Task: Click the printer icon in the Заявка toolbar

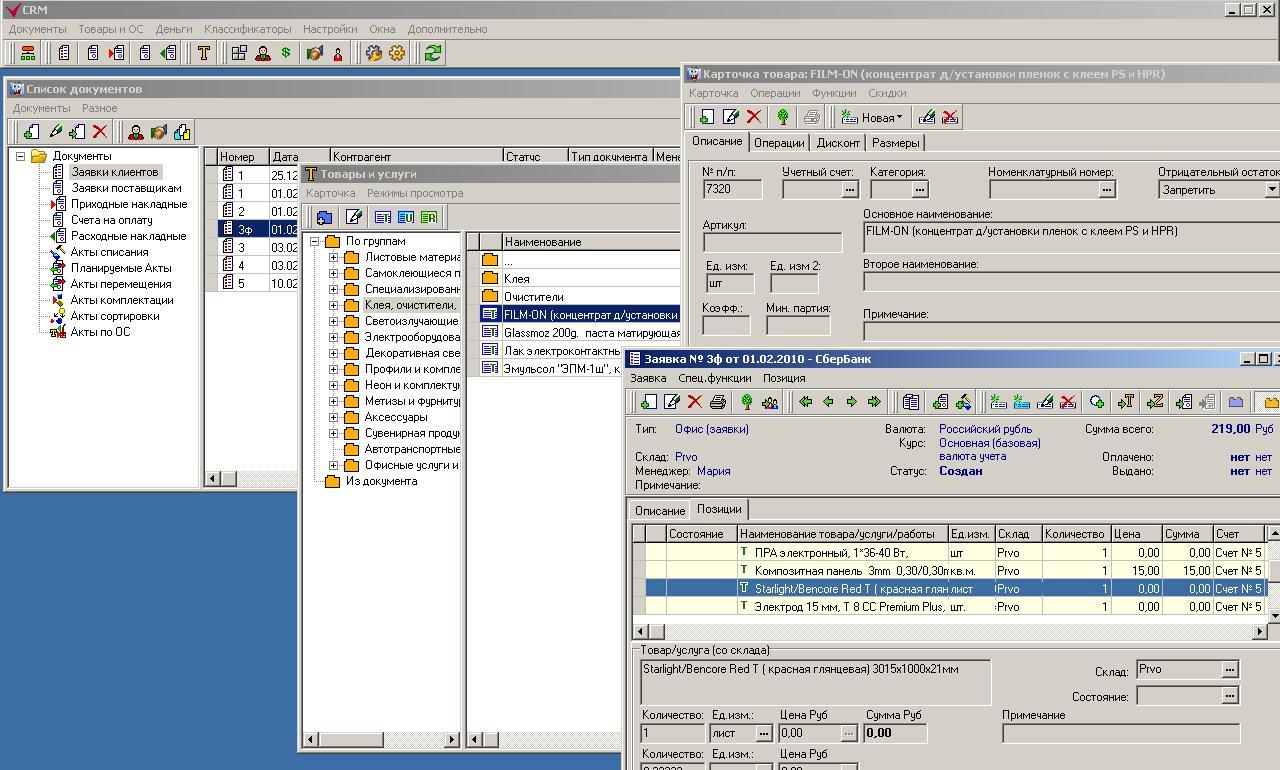Action: click(x=718, y=402)
